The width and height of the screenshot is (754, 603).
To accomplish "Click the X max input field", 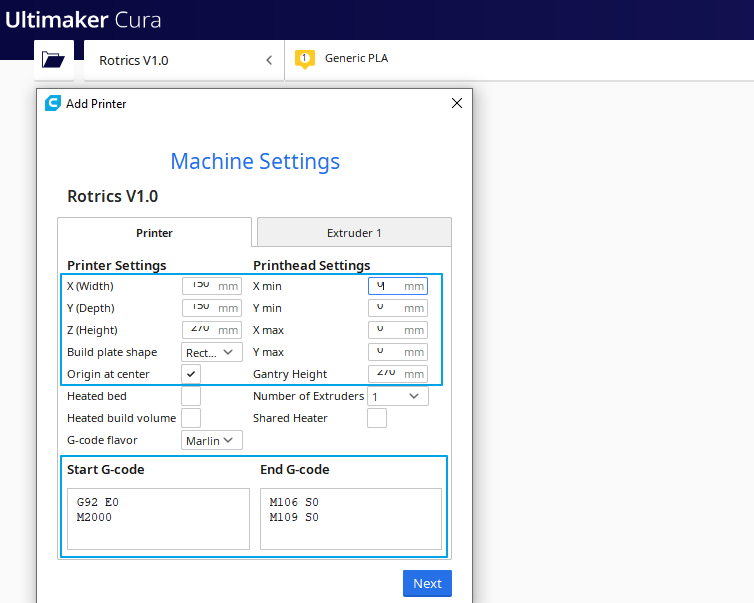I will 398,330.
